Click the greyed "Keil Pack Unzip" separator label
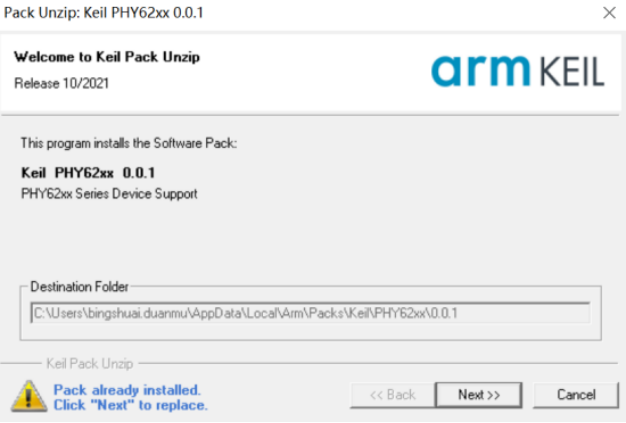Viewport: 626px width, 423px height. (x=90, y=364)
